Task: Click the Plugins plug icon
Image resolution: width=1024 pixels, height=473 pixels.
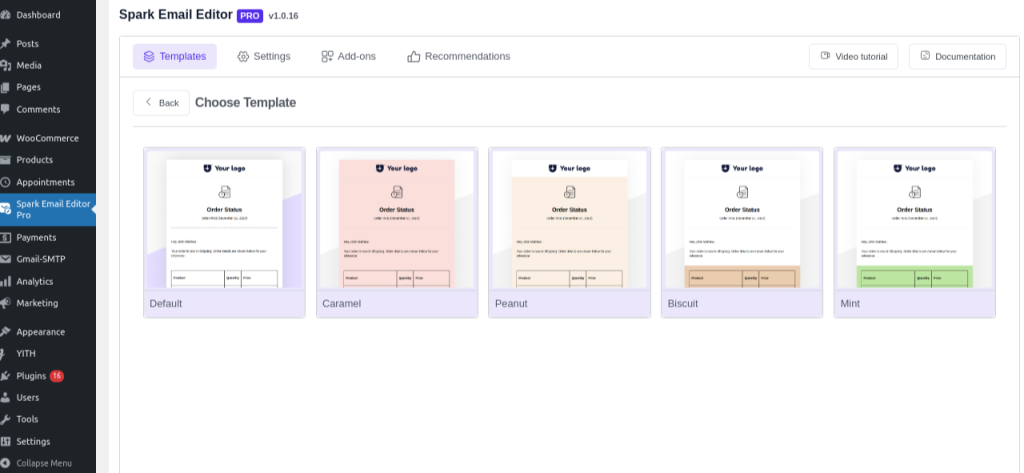Action: pyautogui.click(x=5, y=376)
